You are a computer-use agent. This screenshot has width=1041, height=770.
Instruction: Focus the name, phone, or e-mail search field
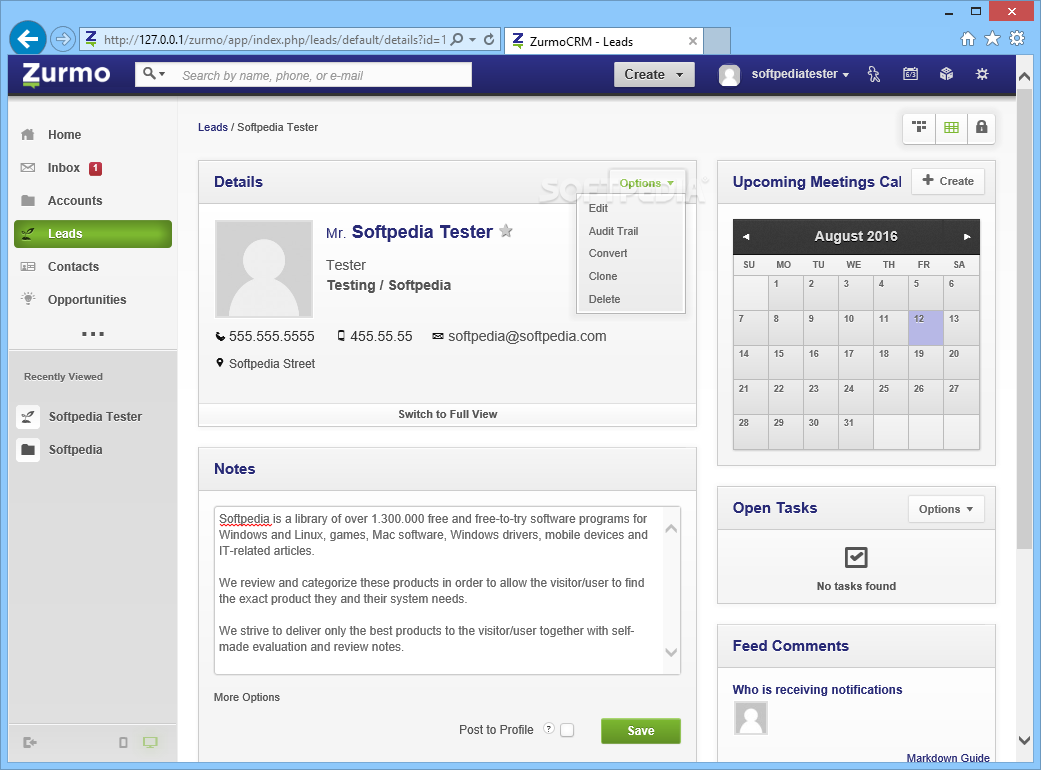(x=322, y=75)
